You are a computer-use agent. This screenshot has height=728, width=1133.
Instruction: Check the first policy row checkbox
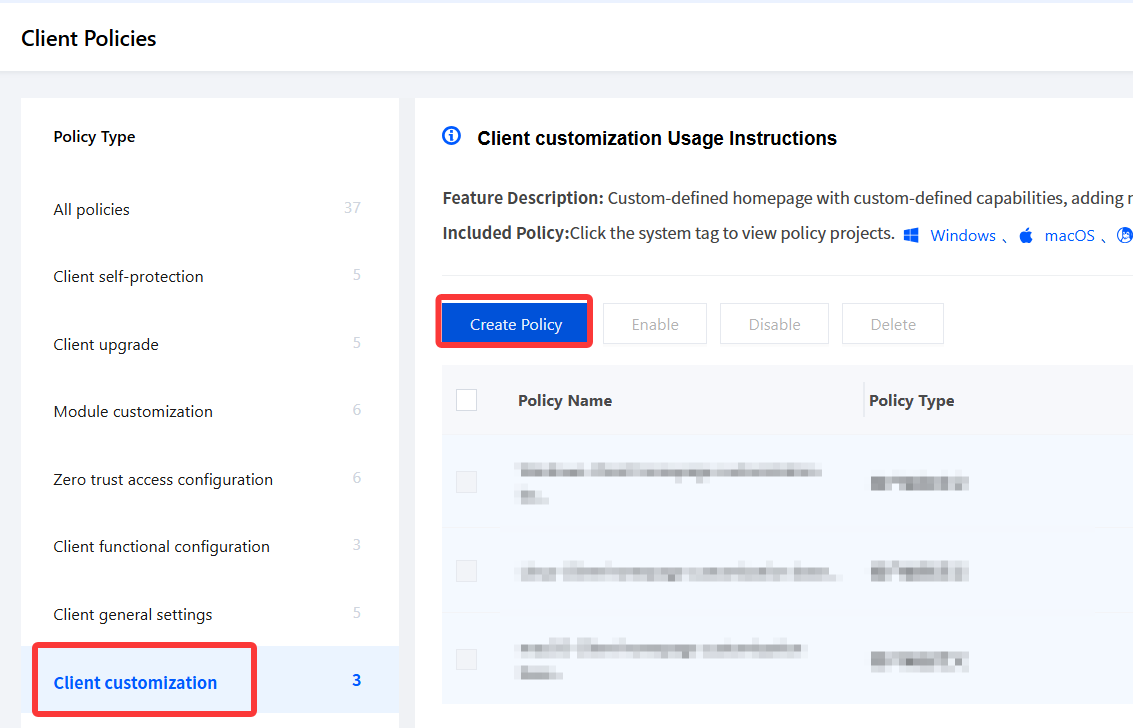[467, 482]
